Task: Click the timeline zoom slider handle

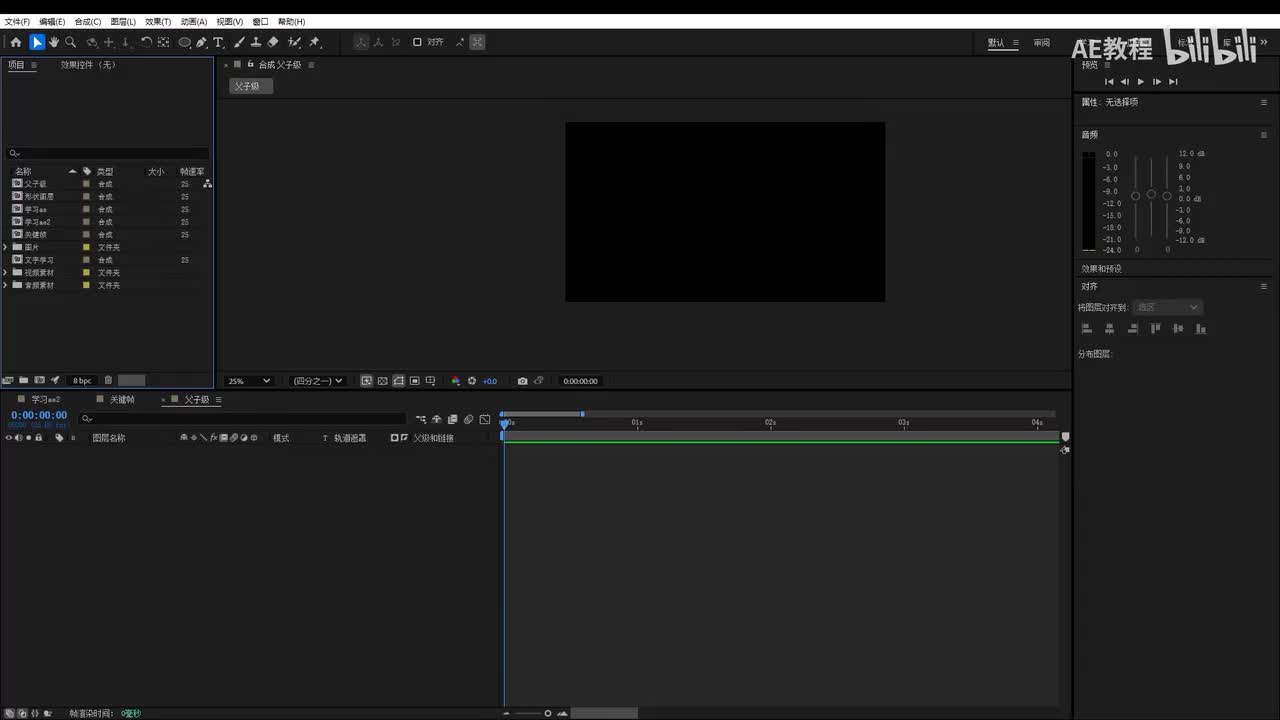Action: point(548,713)
